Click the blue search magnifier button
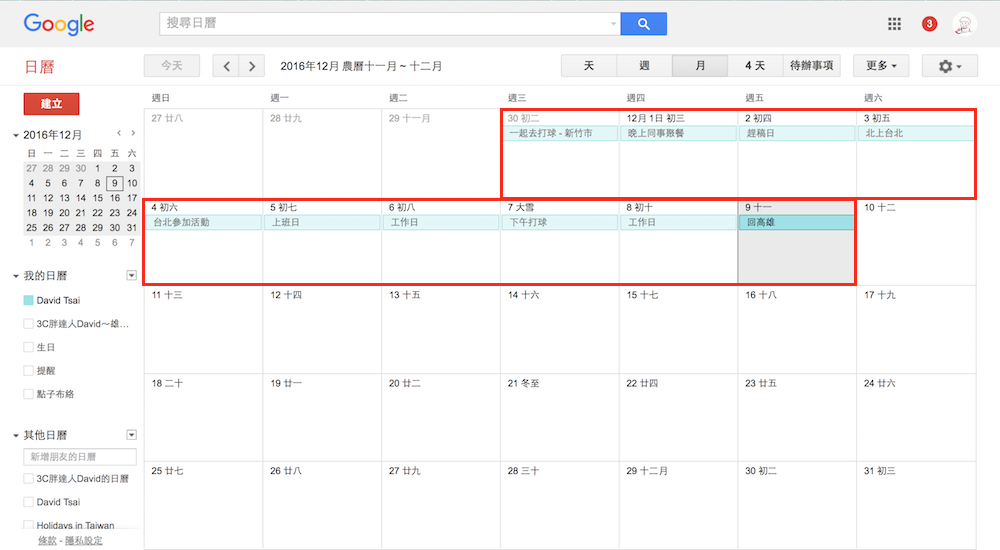The image size is (1000, 550). (x=643, y=24)
